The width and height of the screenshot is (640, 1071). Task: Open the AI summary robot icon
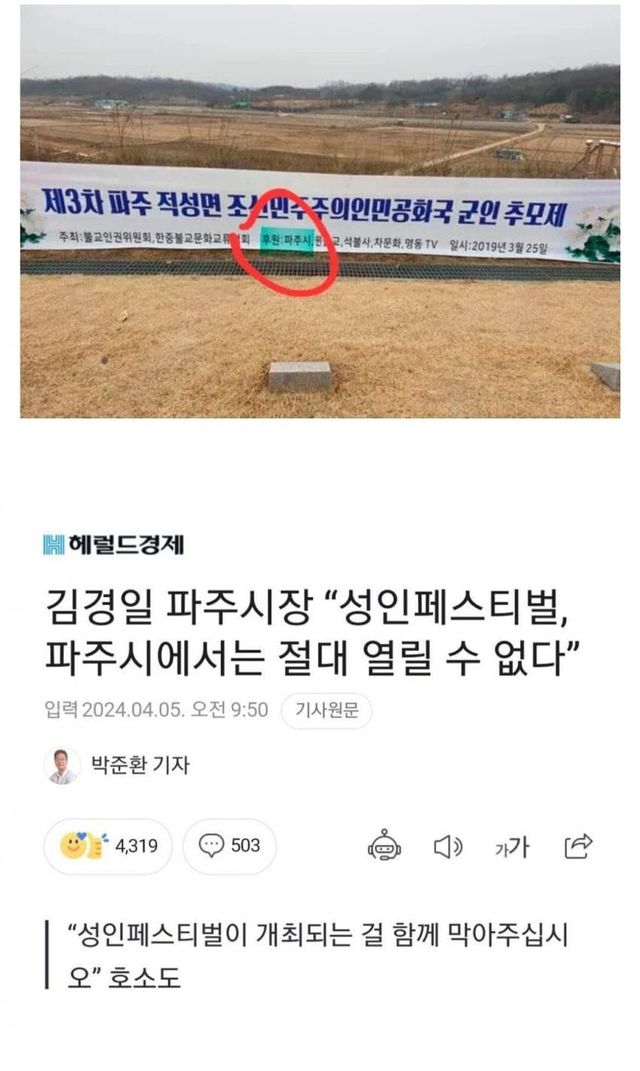tap(385, 846)
